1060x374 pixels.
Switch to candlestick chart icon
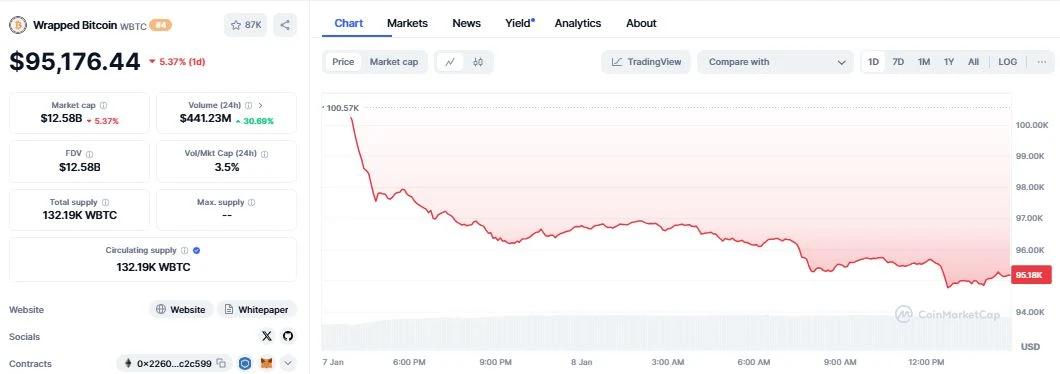tap(478, 62)
